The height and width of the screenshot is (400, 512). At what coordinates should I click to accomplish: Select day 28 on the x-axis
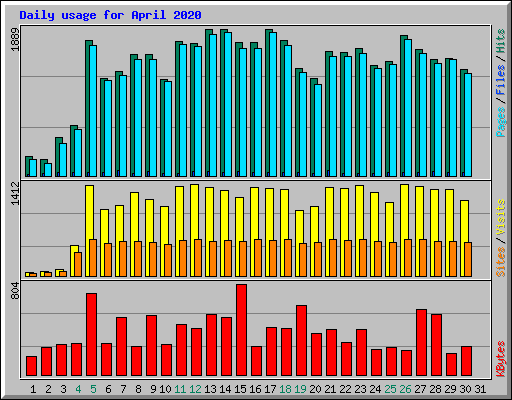click(x=435, y=389)
